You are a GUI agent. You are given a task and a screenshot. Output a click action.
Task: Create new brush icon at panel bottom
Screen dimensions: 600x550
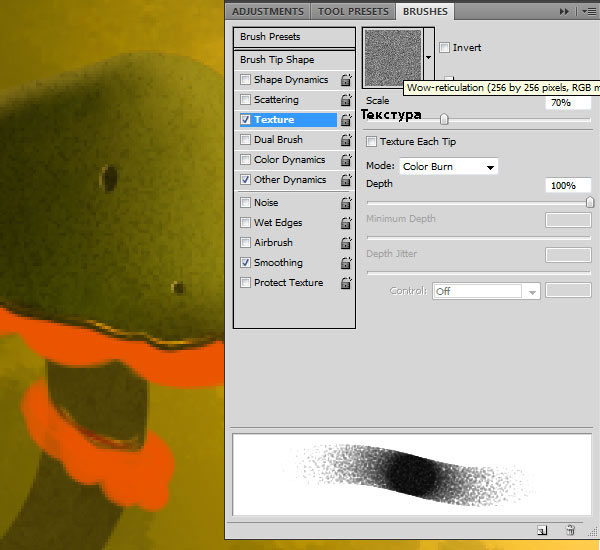coord(542,530)
